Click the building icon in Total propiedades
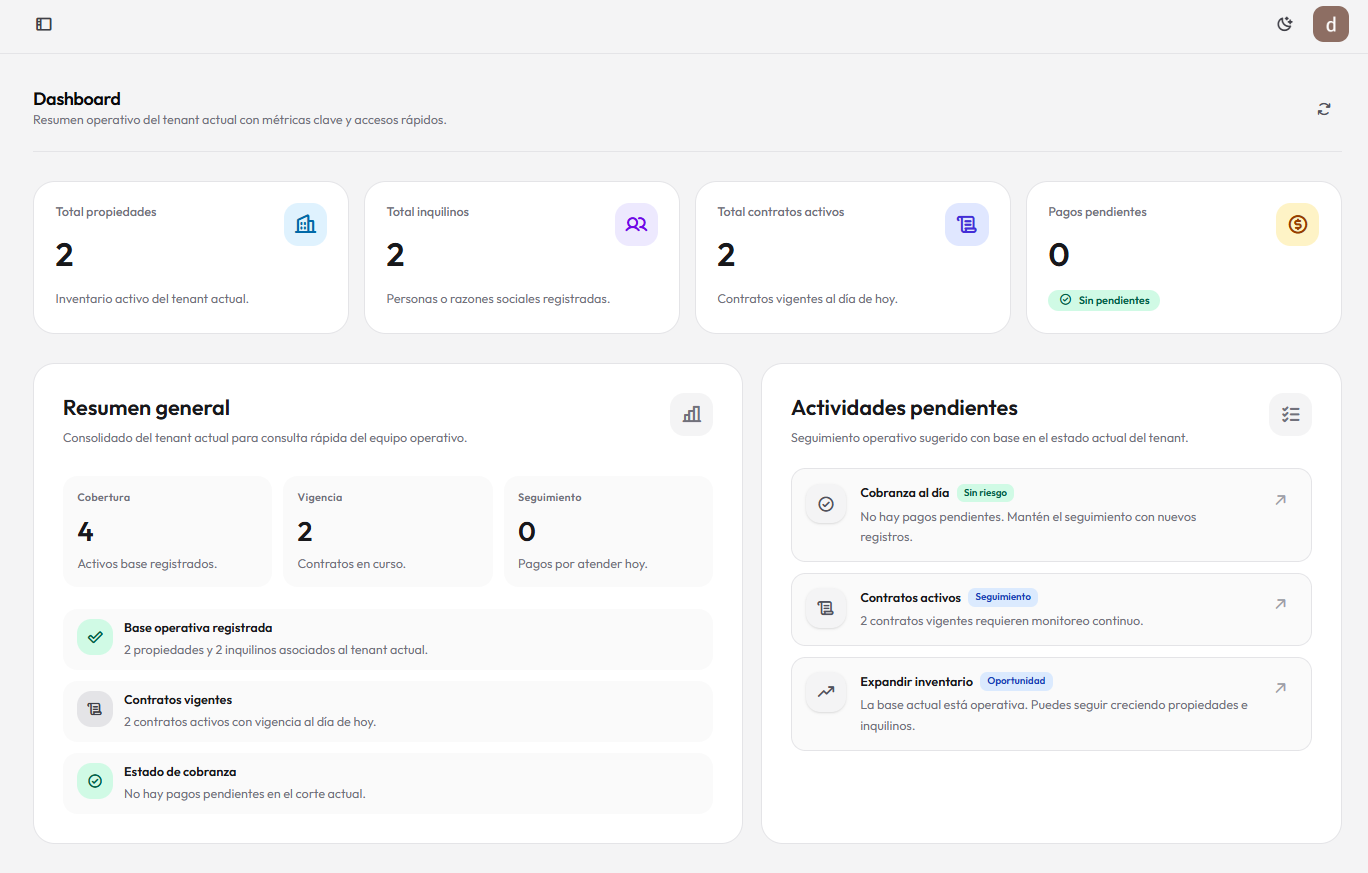Viewport: 1368px width, 873px height. [305, 224]
